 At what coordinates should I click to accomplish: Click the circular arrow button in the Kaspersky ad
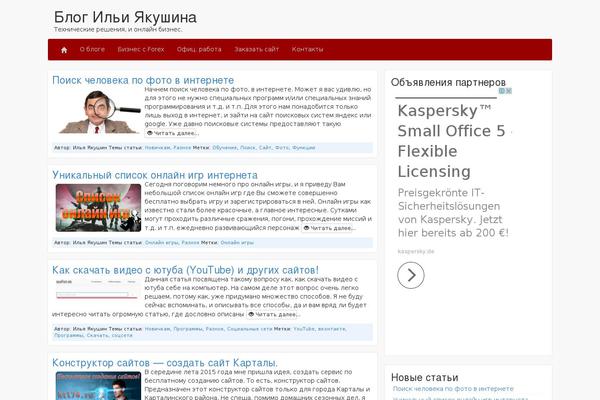point(411,275)
